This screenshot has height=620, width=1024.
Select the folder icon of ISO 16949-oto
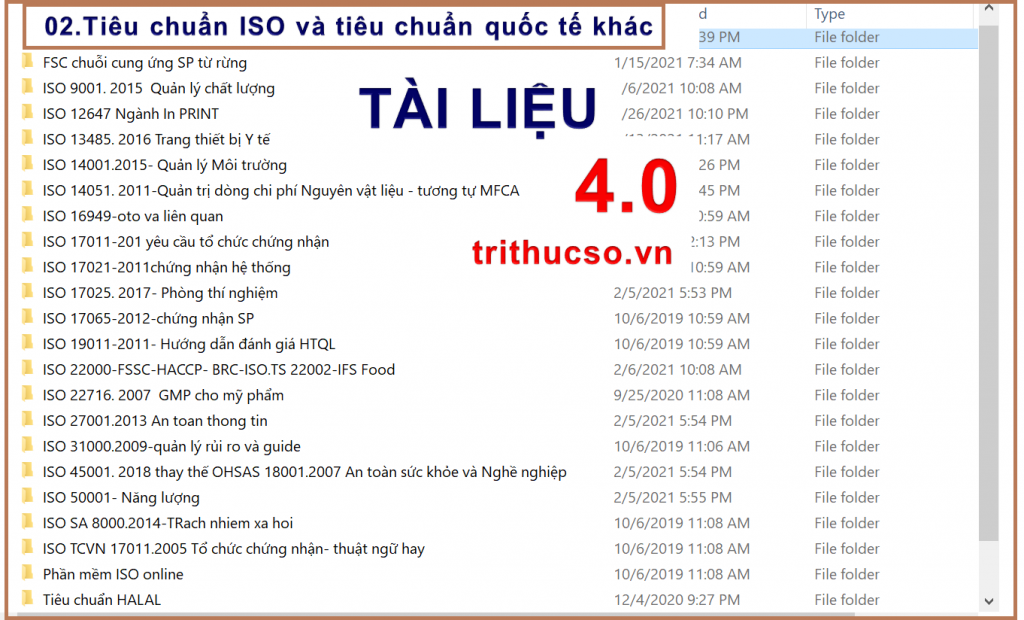tap(27, 216)
